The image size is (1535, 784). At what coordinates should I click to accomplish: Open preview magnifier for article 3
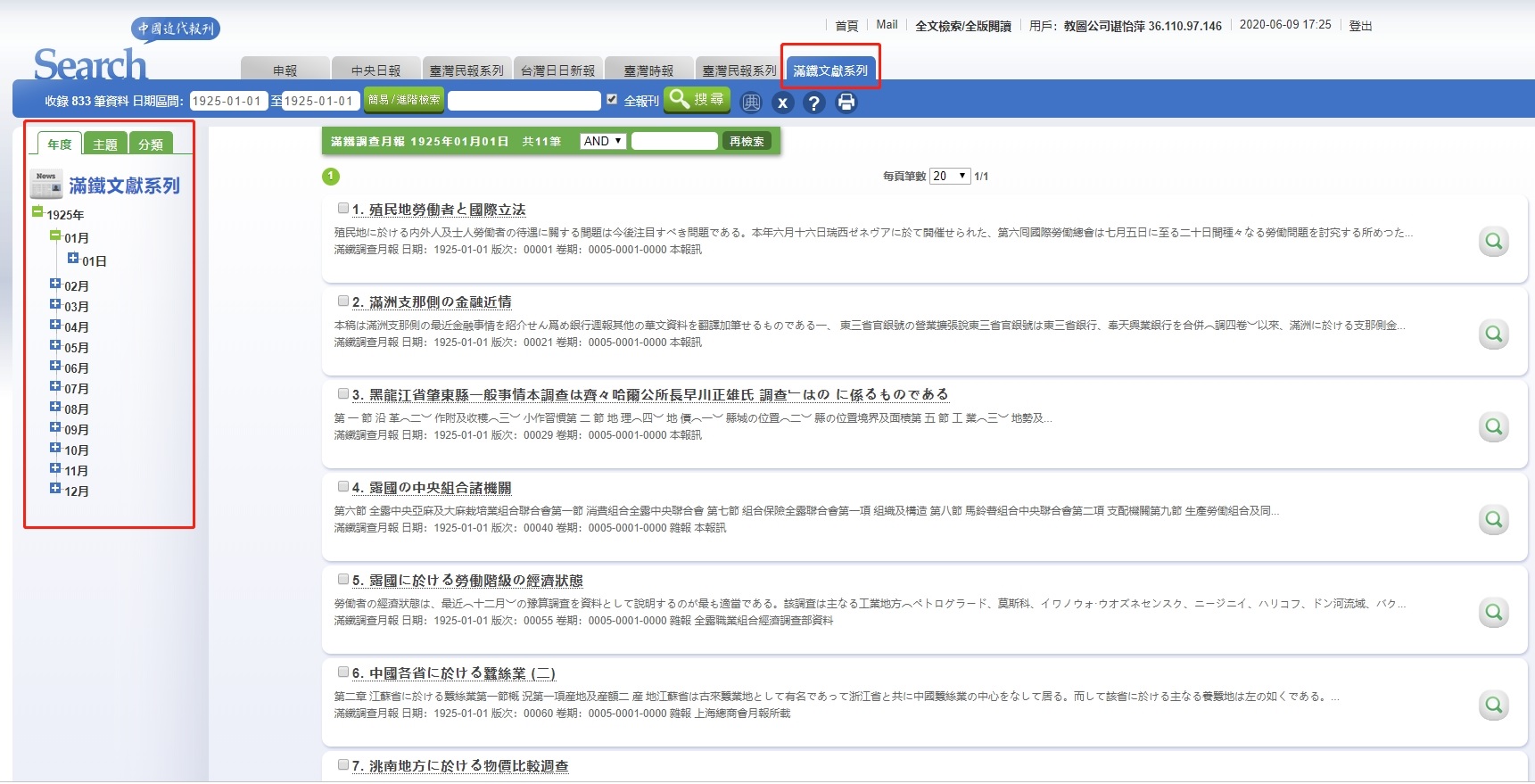[x=1493, y=427]
